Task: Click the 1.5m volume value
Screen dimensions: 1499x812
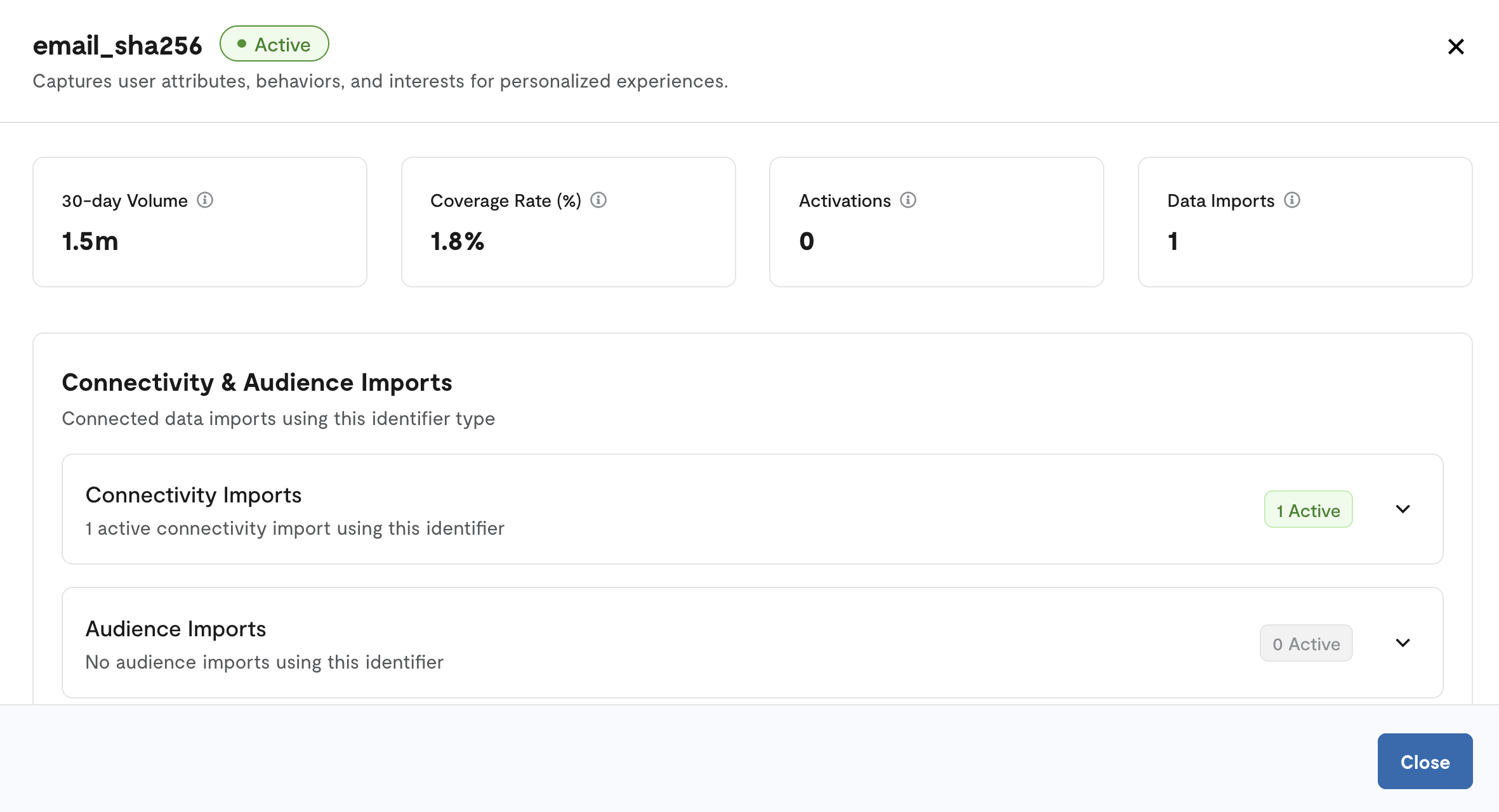Action: [90, 242]
